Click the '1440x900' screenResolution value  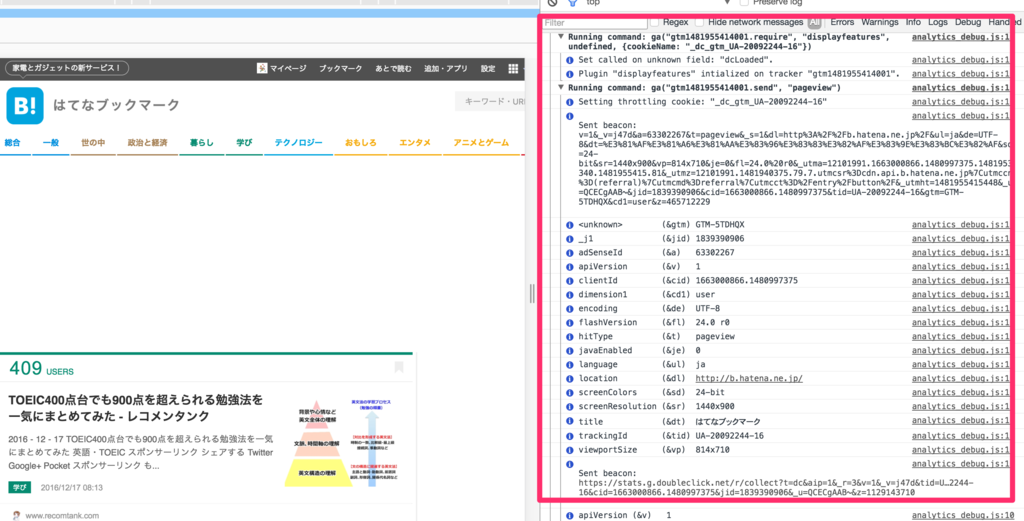tap(714, 407)
